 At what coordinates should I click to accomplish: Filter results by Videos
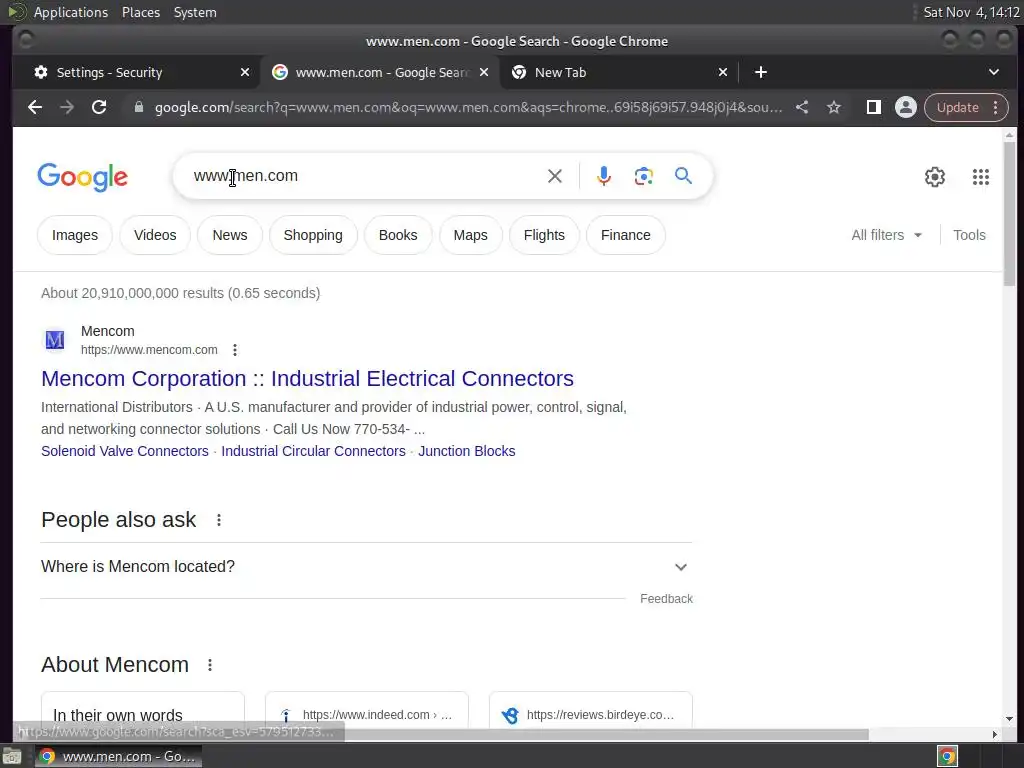coord(155,235)
